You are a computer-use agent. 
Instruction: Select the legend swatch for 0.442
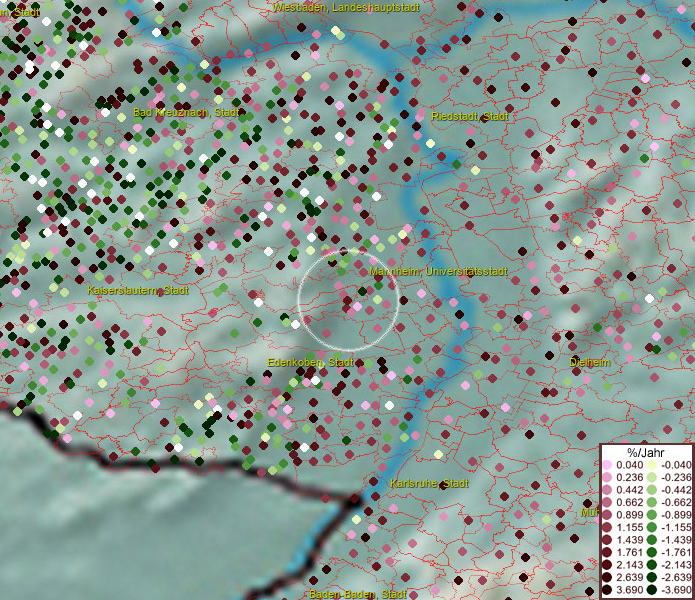point(607,490)
